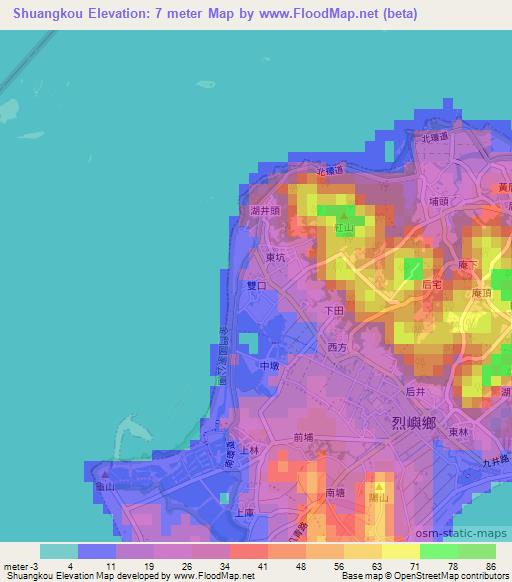The height and width of the screenshot is (582, 512).
Task: Choose the red legend swatch for 34 to 41 meters
Action: (x=249, y=551)
